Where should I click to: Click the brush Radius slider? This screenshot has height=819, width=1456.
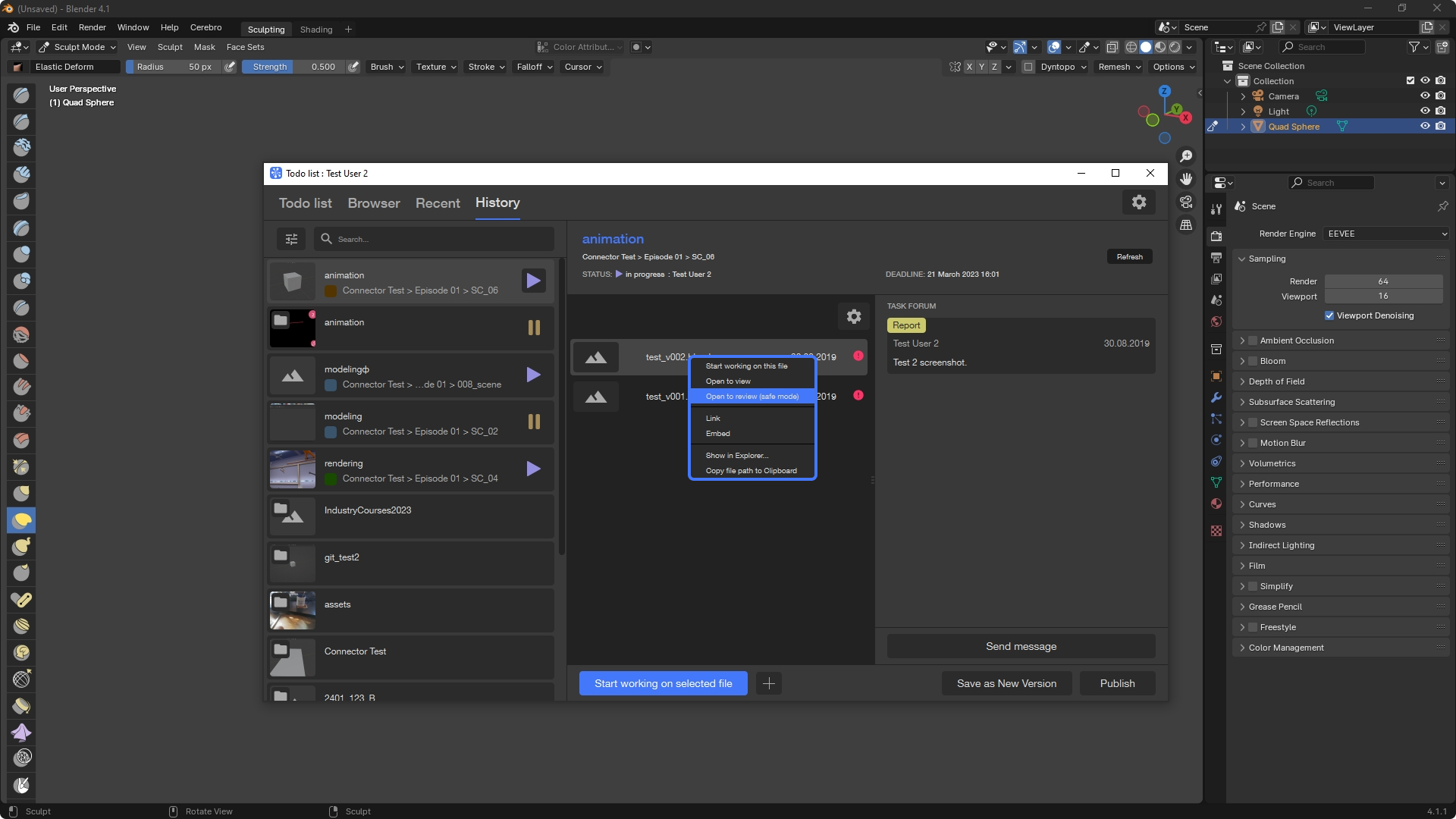click(x=174, y=67)
